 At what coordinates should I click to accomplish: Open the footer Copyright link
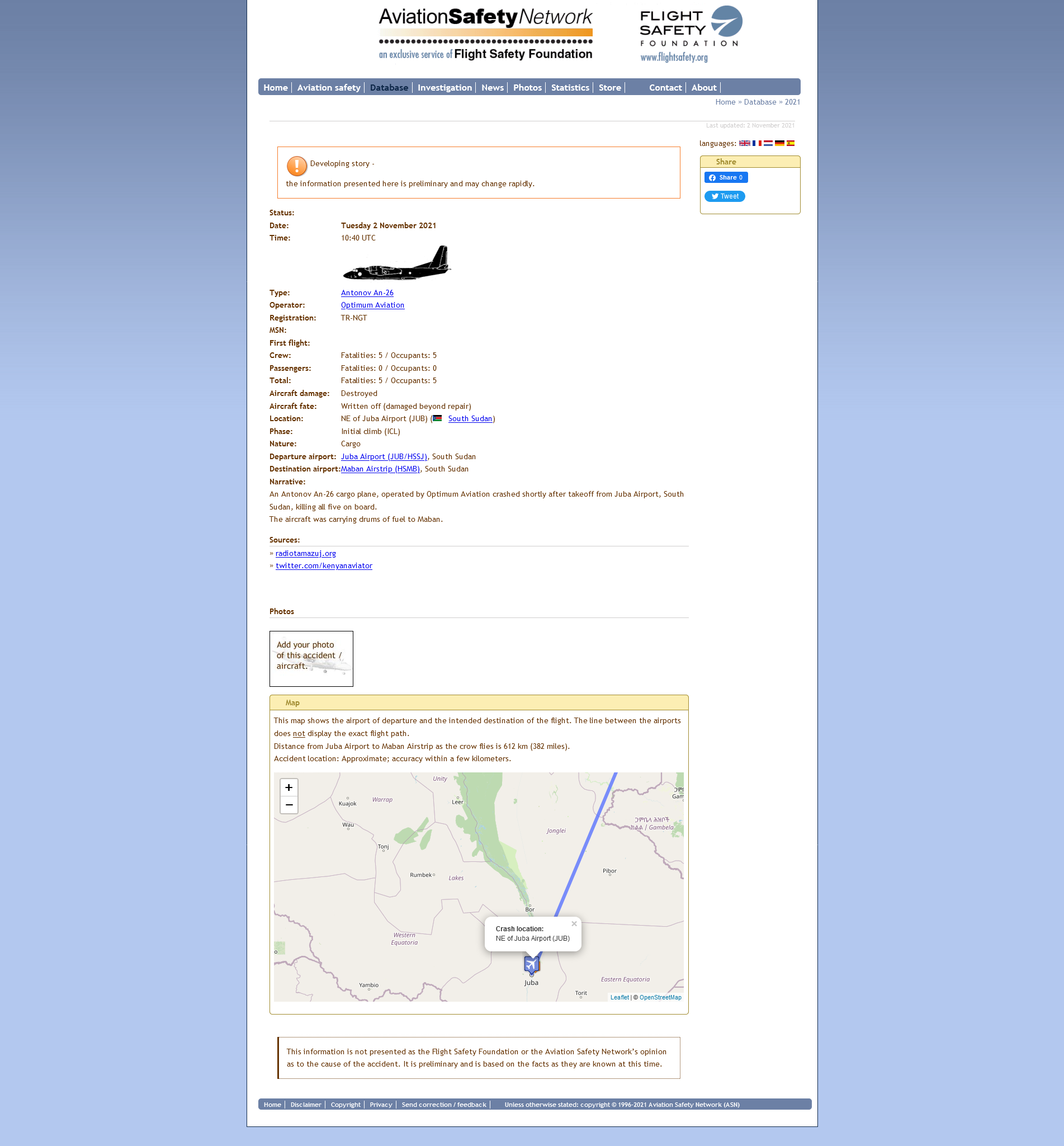click(346, 1105)
